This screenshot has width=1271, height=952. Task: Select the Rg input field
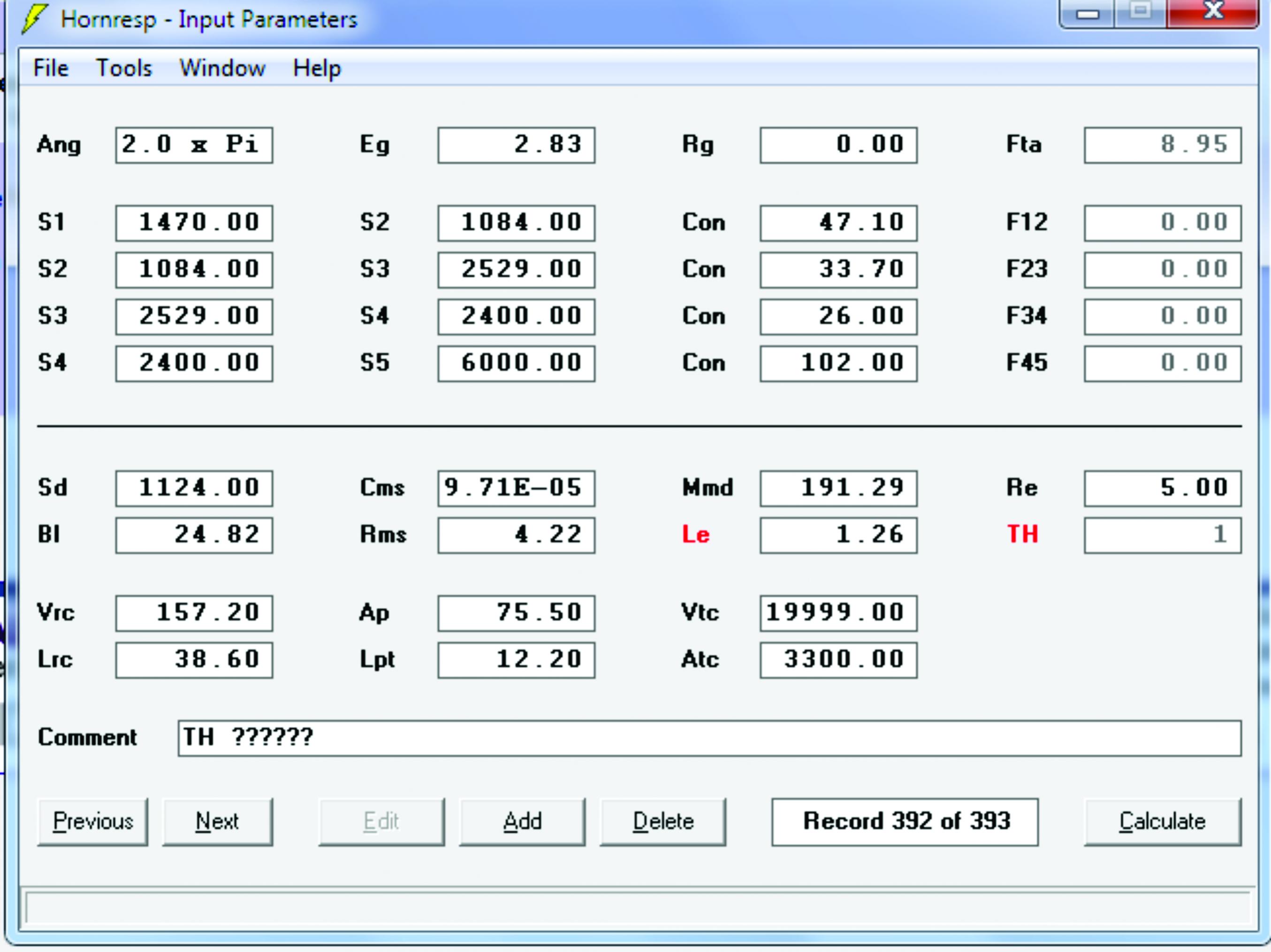click(x=838, y=145)
